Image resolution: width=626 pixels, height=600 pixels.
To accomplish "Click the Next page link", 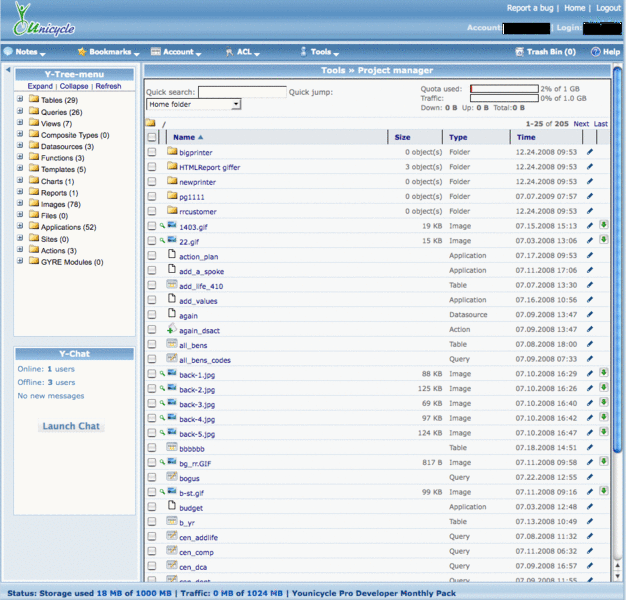I will tap(581, 123).
